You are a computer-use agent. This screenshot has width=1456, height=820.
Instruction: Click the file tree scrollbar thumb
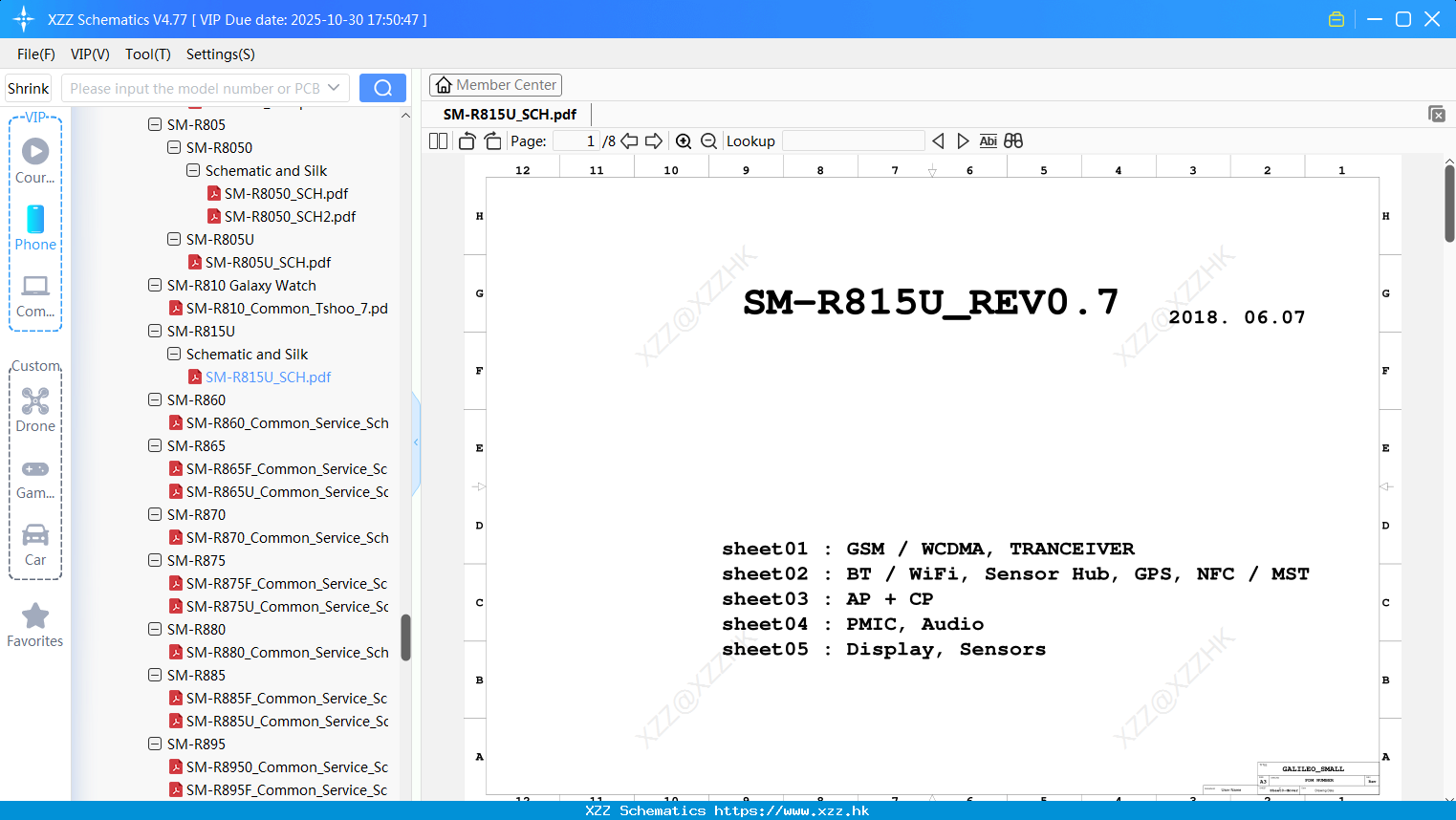pyautogui.click(x=405, y=637)
